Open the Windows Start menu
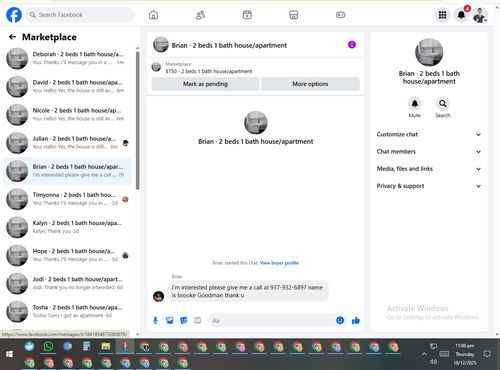The height and width of the screenshot is (370, 500). point(9,354)
